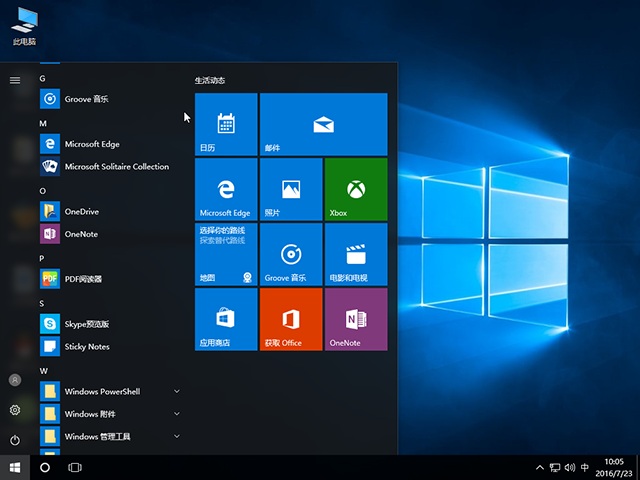
Task: Click the 获取 Office tile
Action: point(291,319)
